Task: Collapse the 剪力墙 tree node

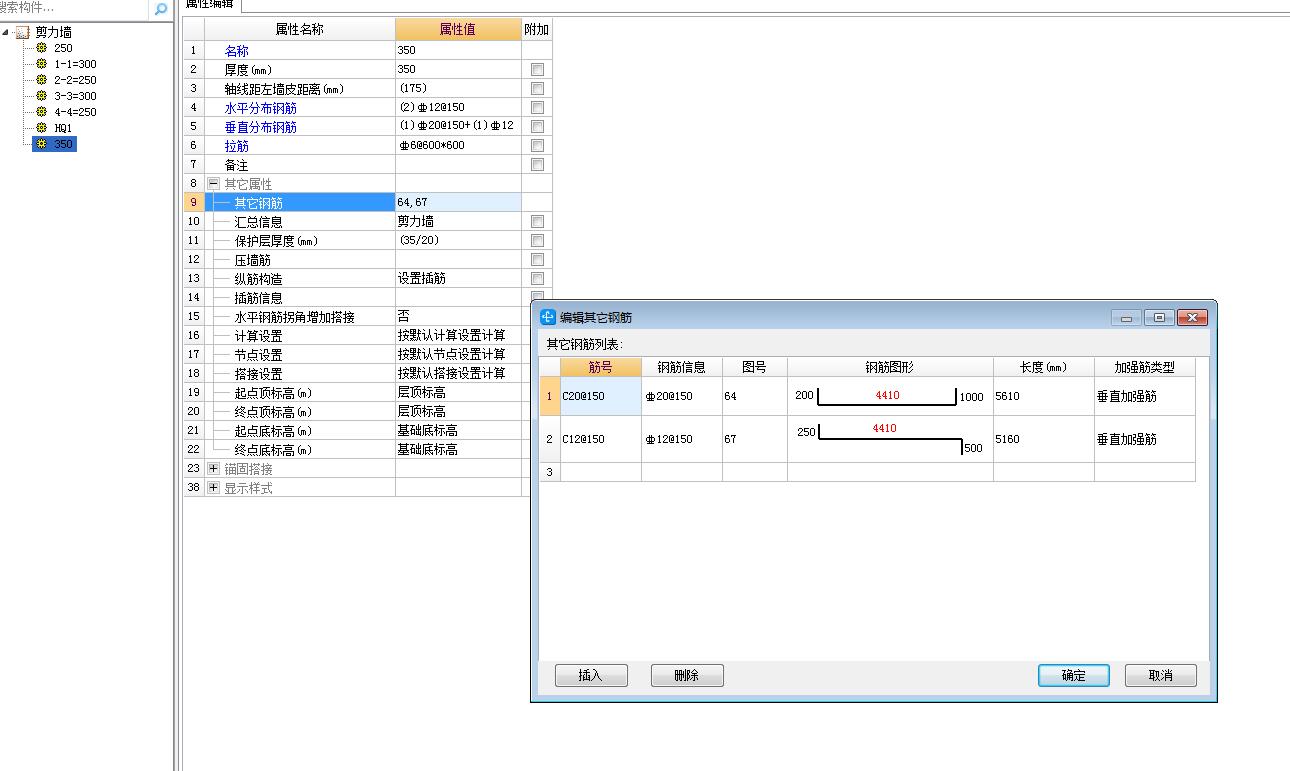Action: pyautogui.click(x=6, y=32)
